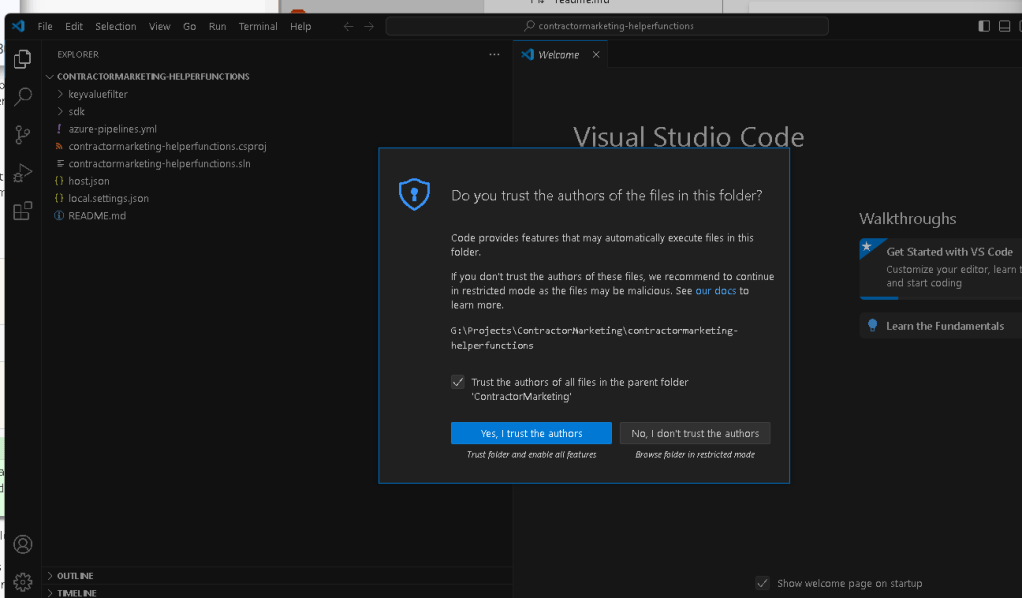Open the Selection menu
This screenshot has width=1022, height=598.
115,27
